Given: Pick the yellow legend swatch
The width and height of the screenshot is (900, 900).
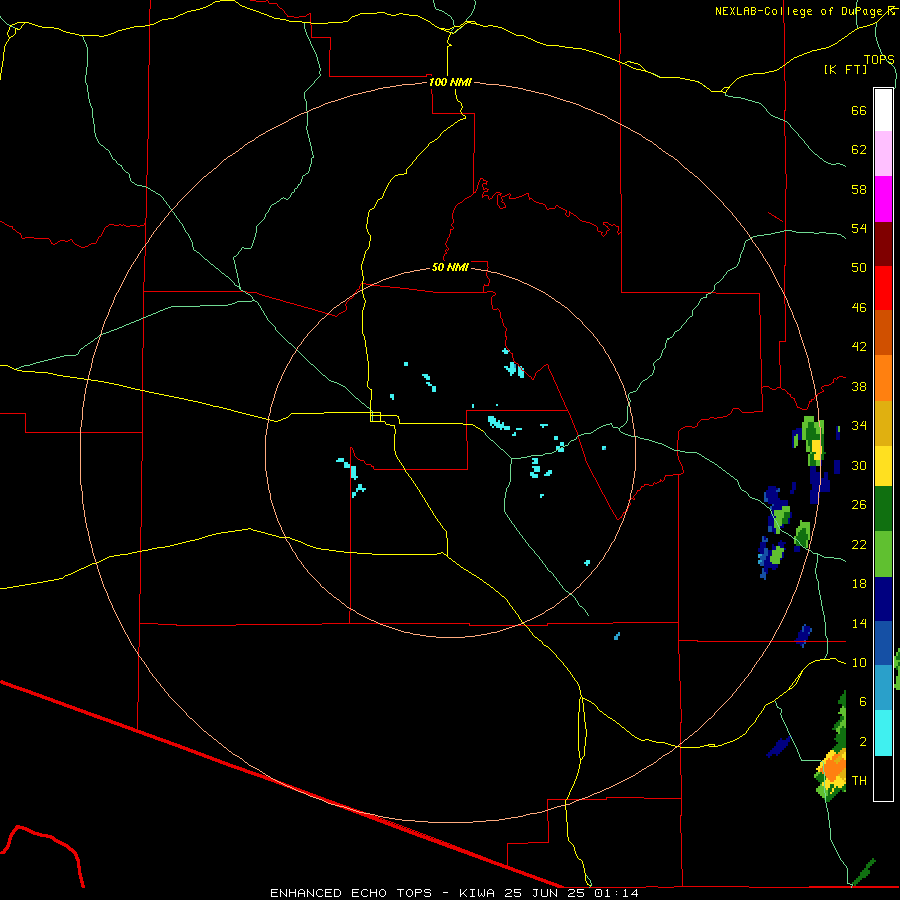Looking at the screenshot, I should [x=883, y=466].
